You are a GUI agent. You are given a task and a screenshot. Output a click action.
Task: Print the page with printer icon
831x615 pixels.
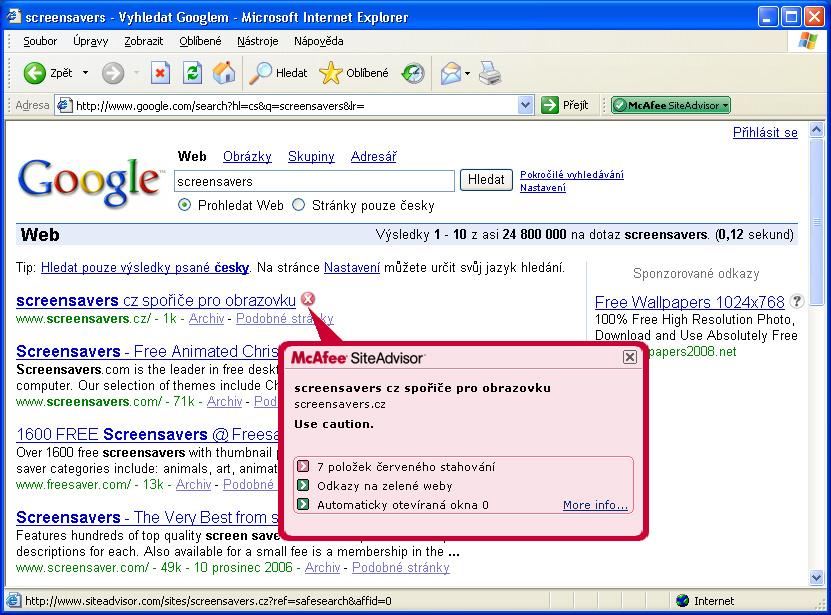click(490, 73)
